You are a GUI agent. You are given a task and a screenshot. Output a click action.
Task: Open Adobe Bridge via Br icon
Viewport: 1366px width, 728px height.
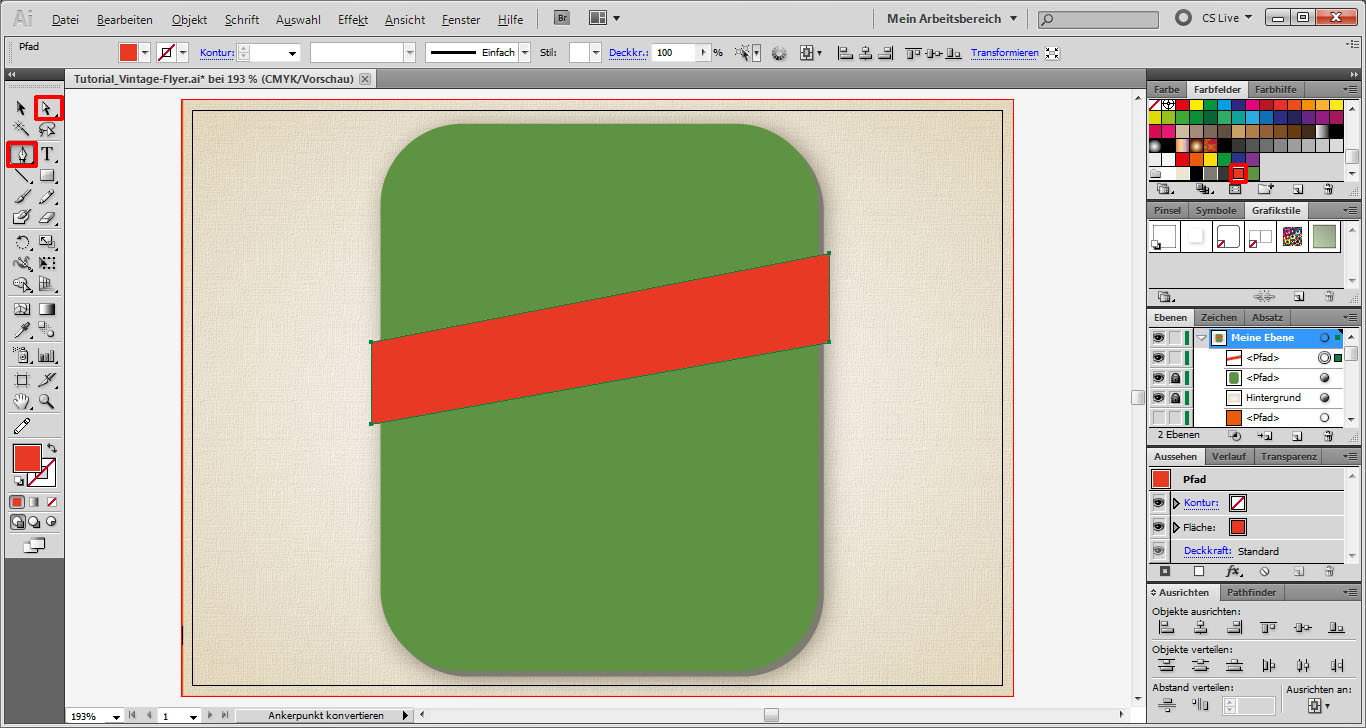(563, 18)
